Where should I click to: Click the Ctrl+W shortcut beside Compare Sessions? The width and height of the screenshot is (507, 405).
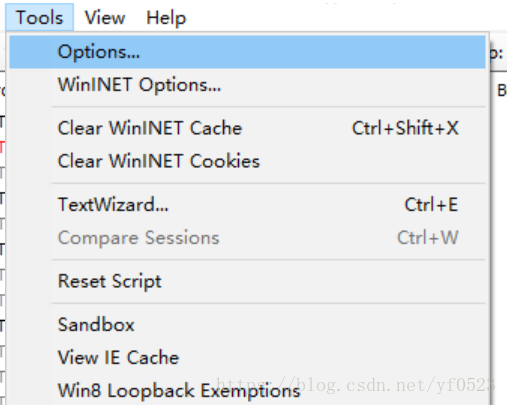tap(428, 238)
